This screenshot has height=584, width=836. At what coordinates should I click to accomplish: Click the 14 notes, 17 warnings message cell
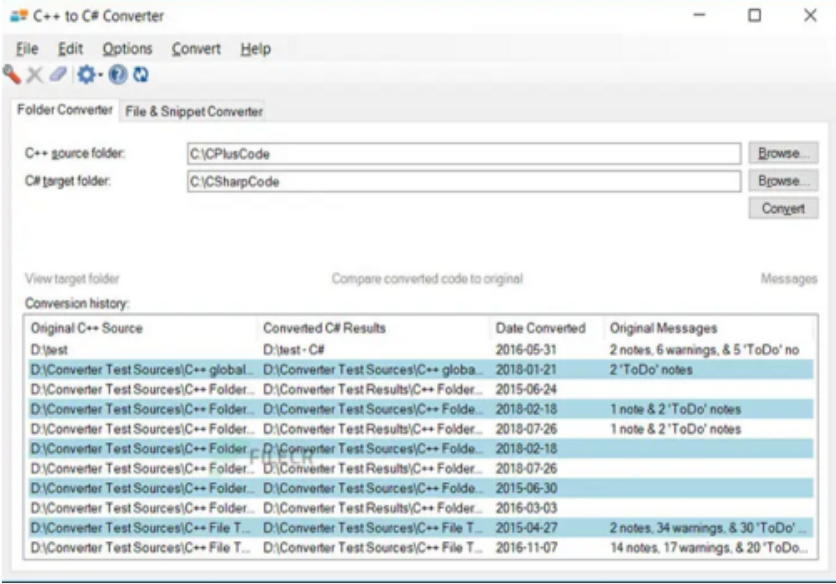[x=708, y=547]
